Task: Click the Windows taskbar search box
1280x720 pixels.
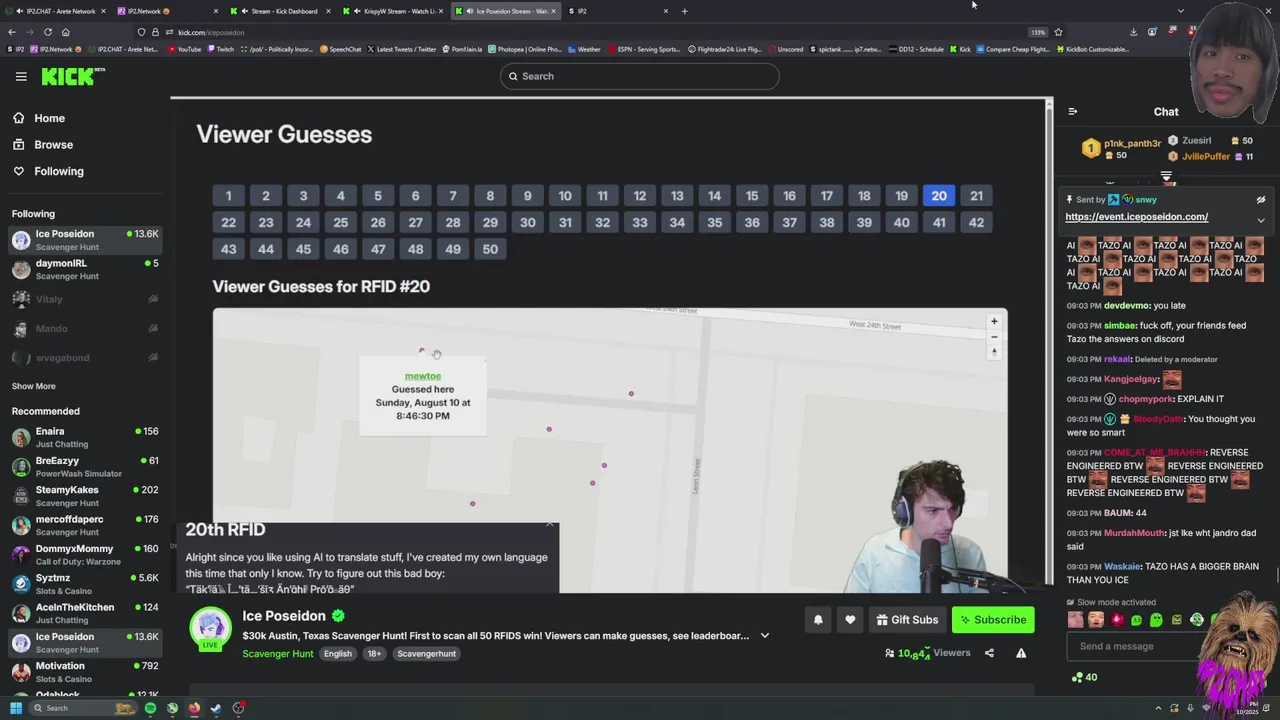Action: coord(82,708)
